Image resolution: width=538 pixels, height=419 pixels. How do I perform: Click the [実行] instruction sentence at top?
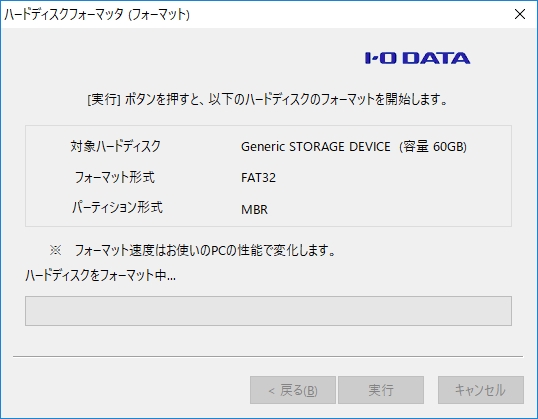click(x=268, y=99)
